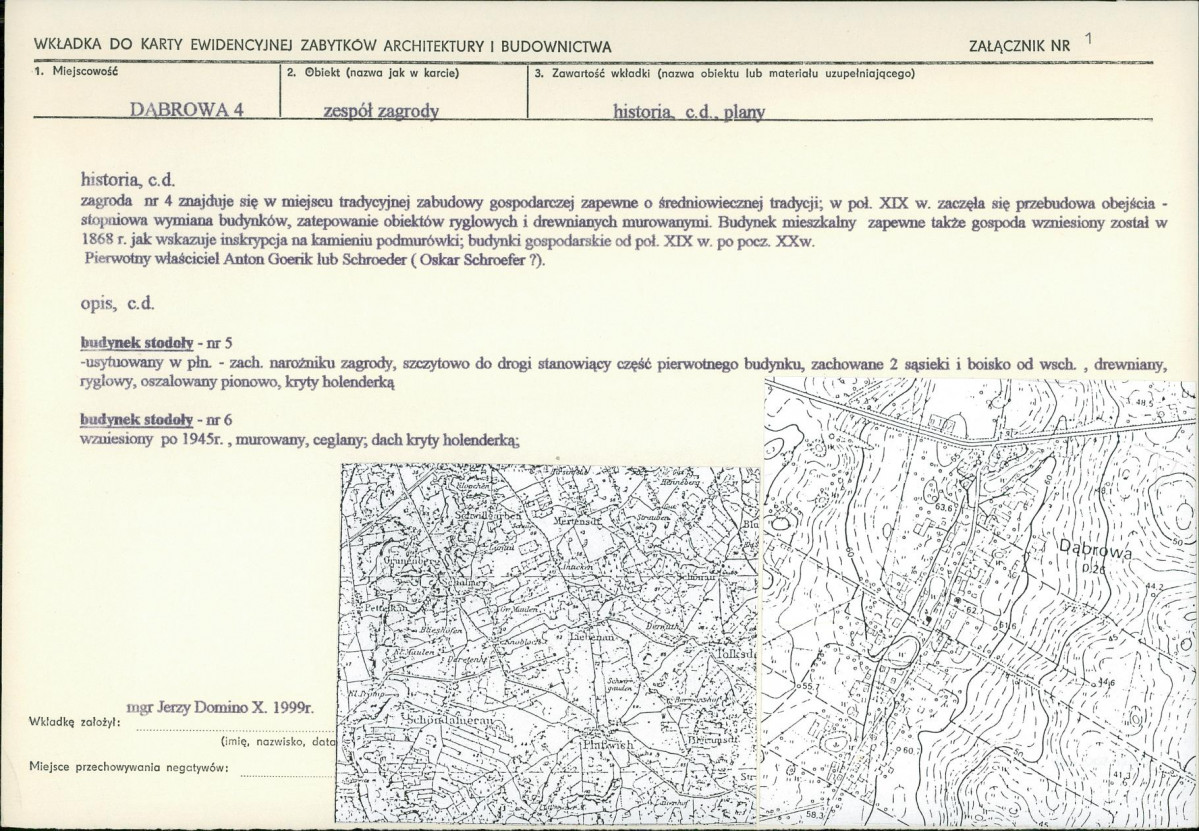Click the topographic map of Dąbrowa

click(x=978, y=600)
